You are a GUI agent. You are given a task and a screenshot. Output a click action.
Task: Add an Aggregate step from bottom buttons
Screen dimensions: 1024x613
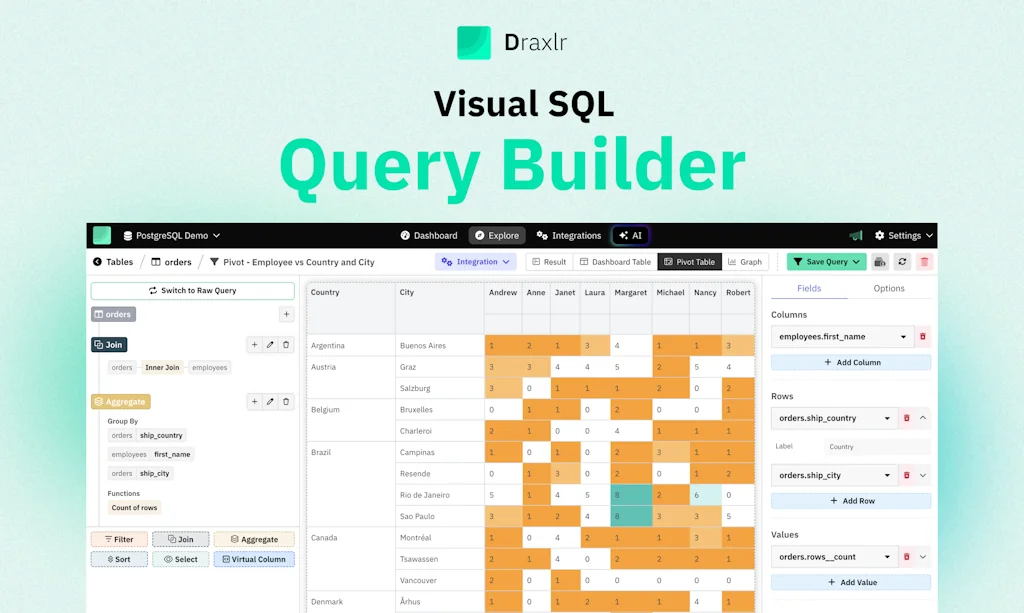point(254,539)
